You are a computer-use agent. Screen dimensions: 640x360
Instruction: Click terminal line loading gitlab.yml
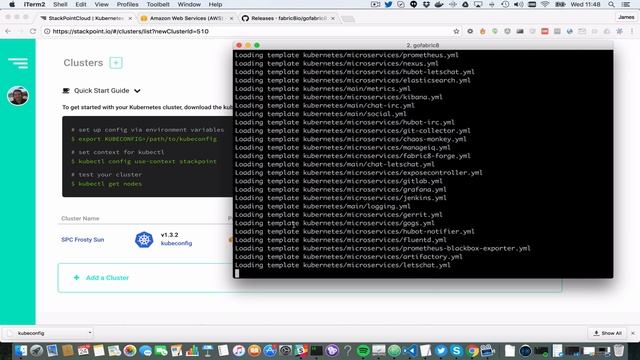[x=338, y=181]
